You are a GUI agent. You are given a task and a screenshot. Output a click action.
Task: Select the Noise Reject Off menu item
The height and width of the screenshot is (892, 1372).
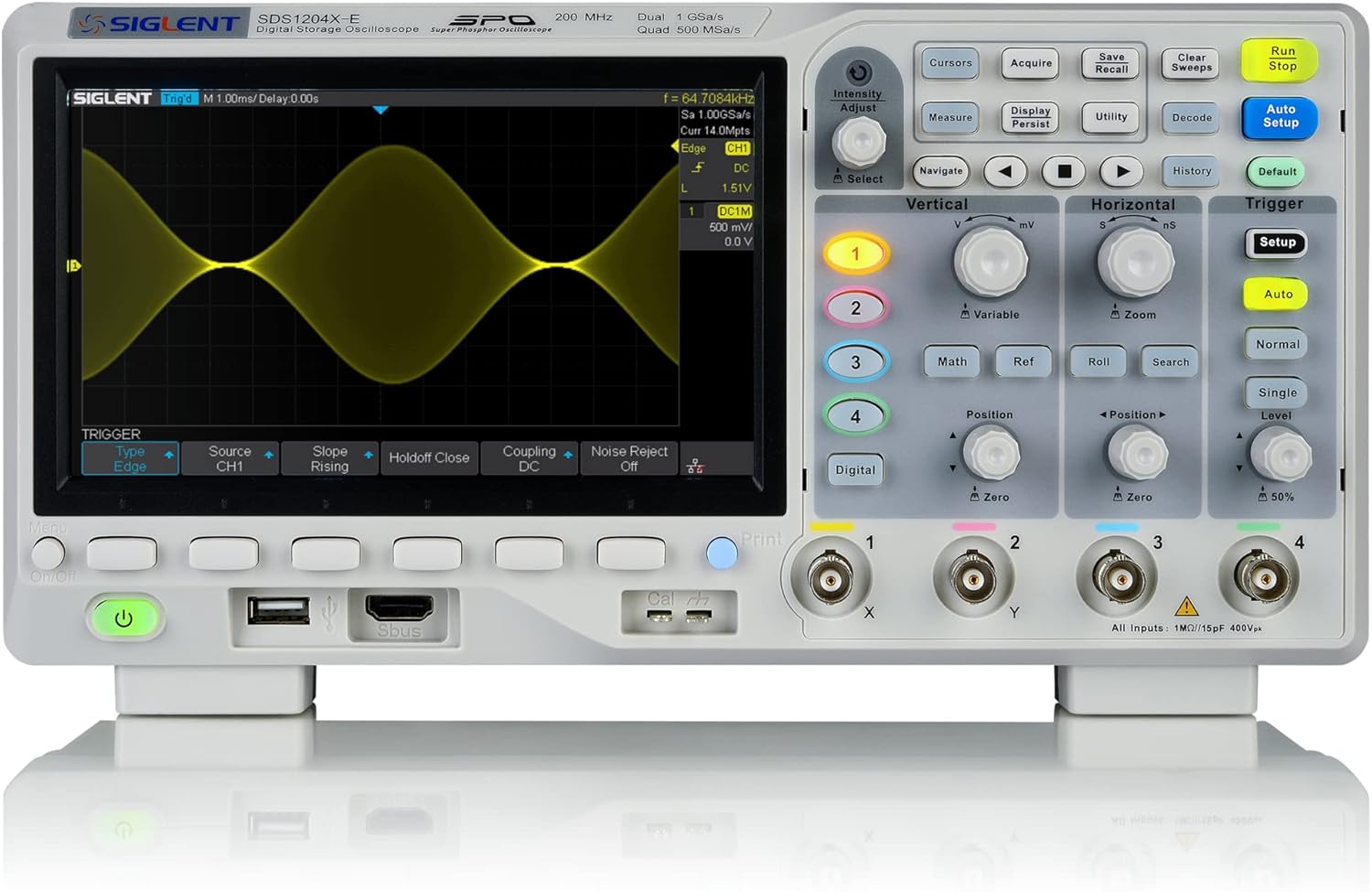629,457
